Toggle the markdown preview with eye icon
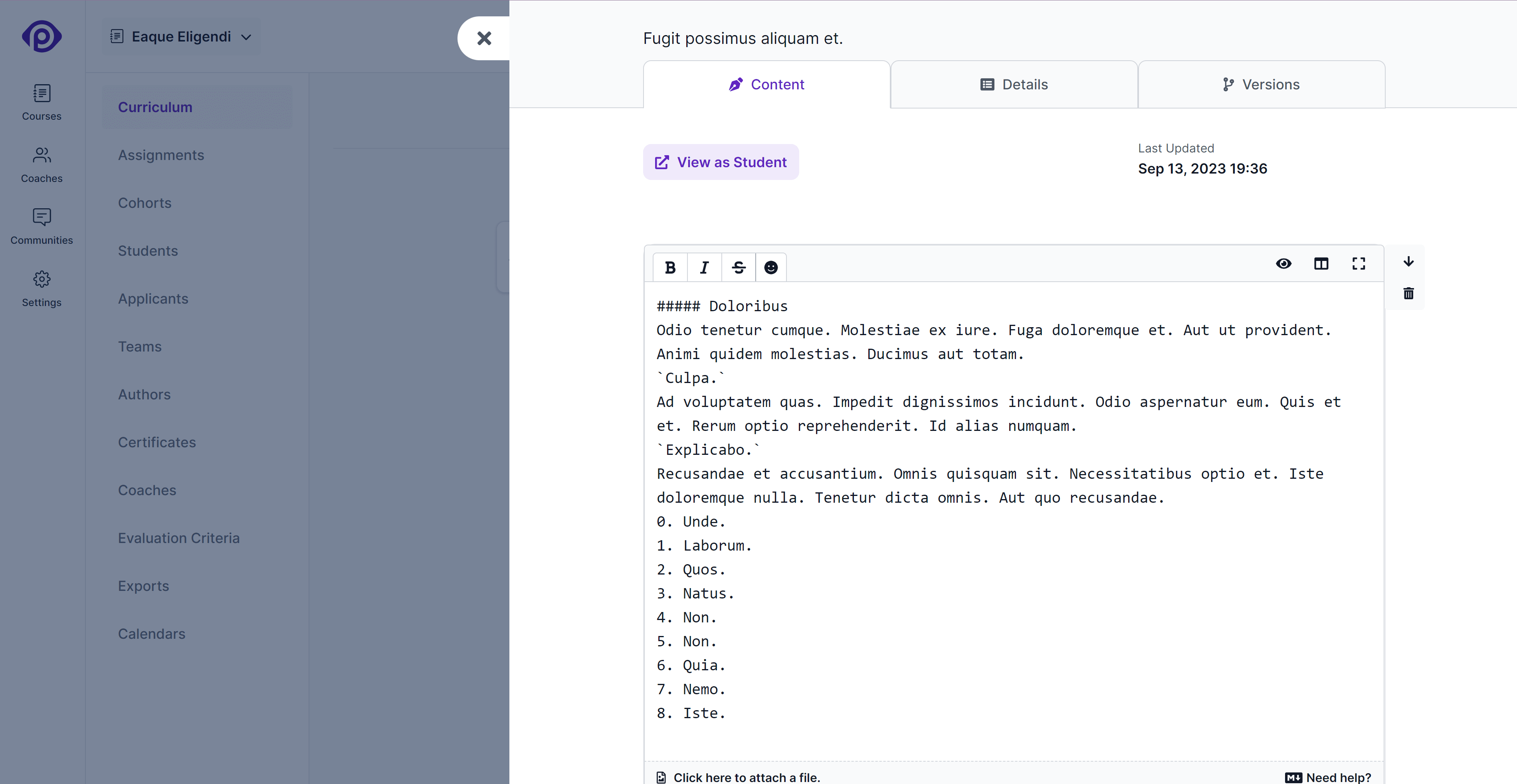This screenshot has height=784, width=1517. coord(1284,264)
